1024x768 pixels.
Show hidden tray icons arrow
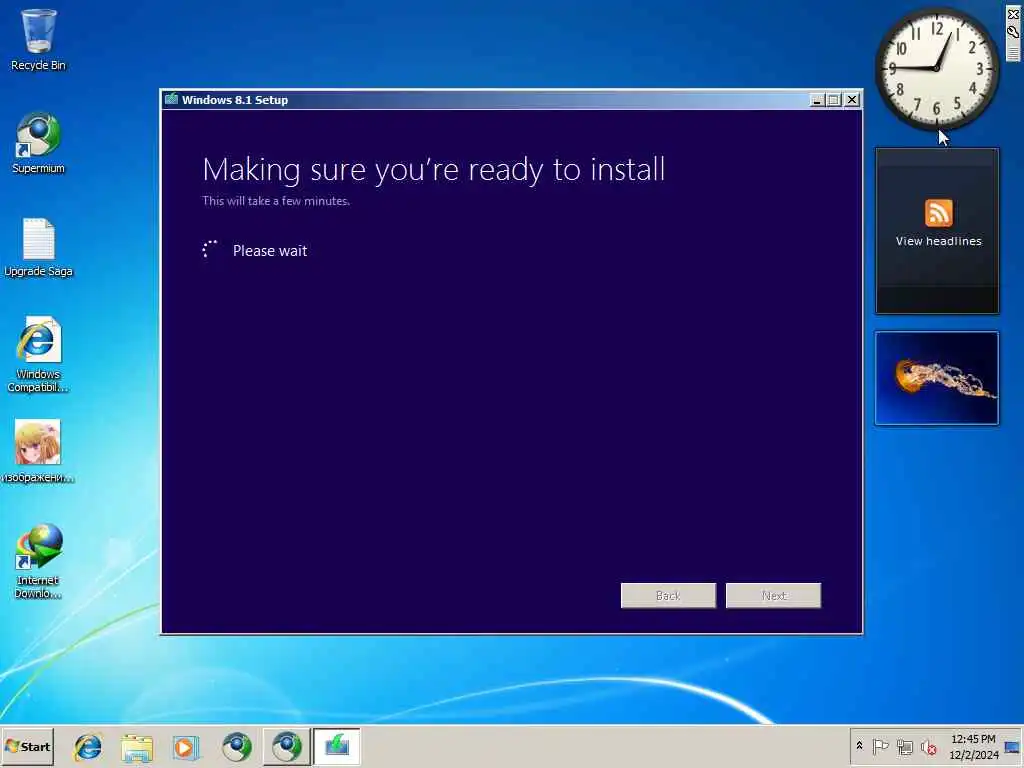tap(859, 746)
